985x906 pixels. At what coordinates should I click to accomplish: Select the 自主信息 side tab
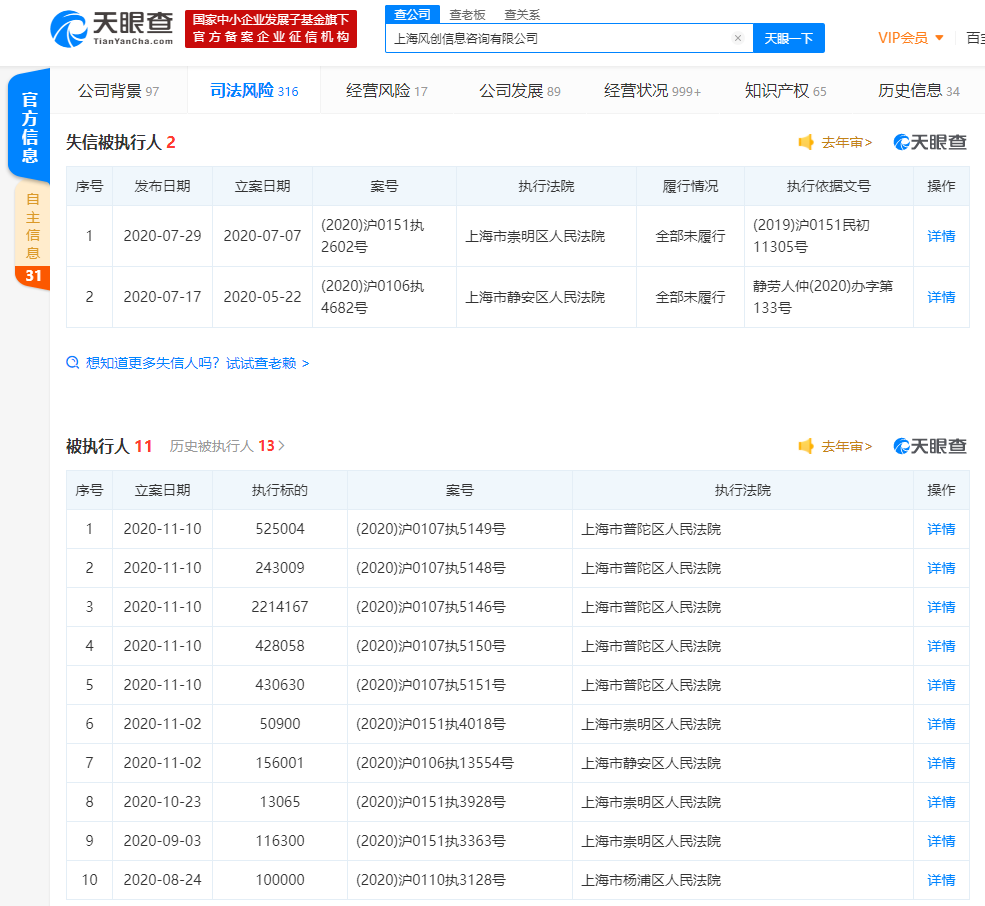[33, 226]
